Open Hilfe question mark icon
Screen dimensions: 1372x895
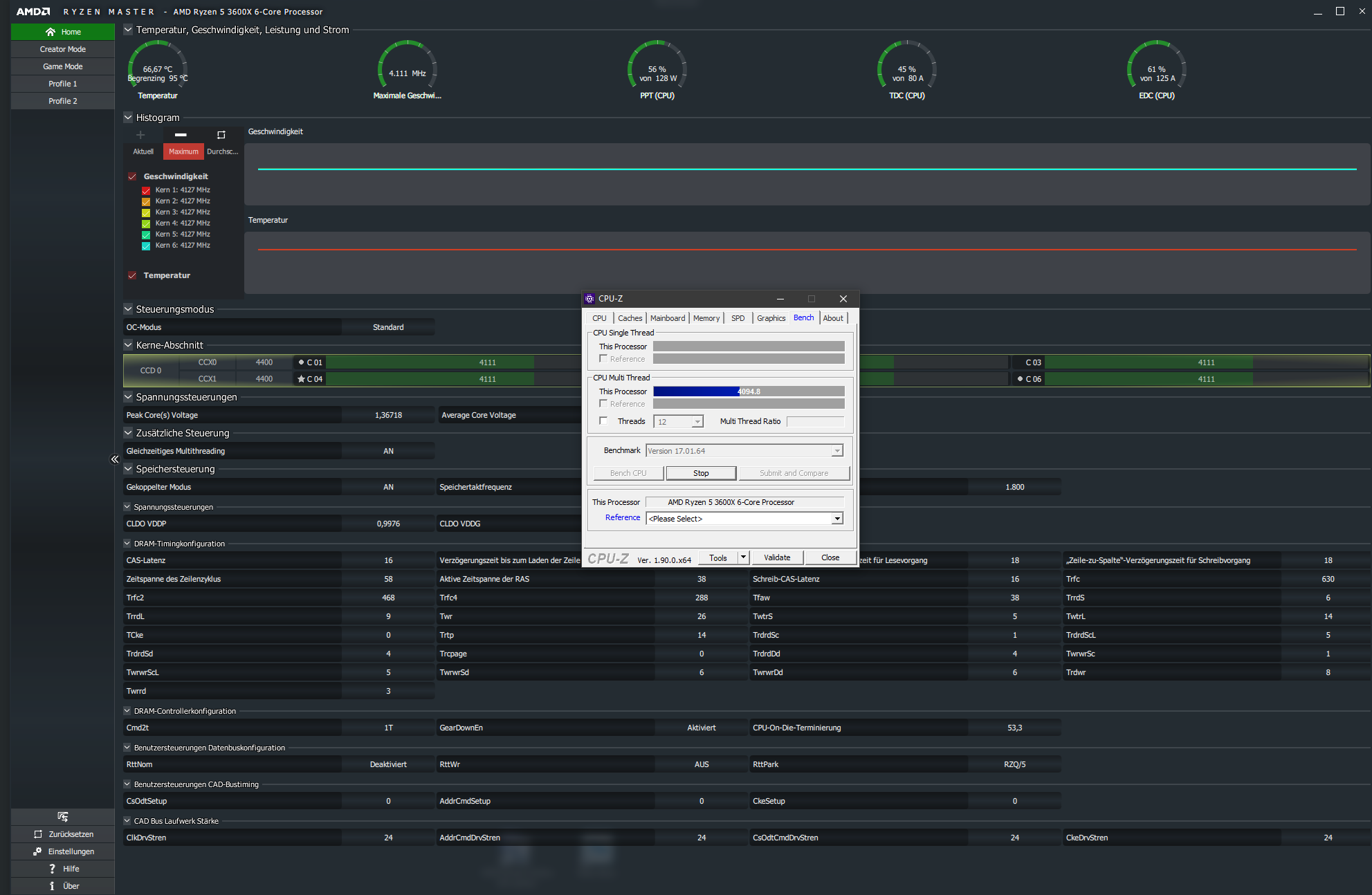click(52, 869)
